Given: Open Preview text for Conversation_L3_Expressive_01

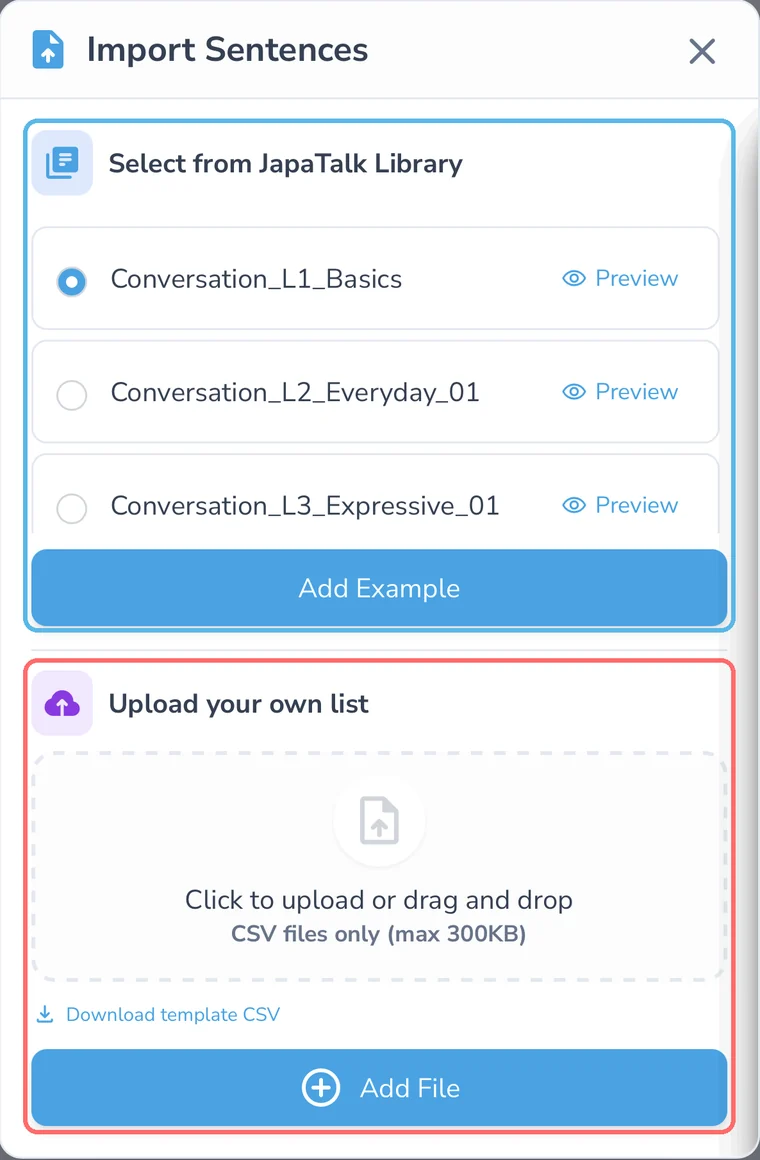Looking at the screenshot, I should [x=636, y=505].
